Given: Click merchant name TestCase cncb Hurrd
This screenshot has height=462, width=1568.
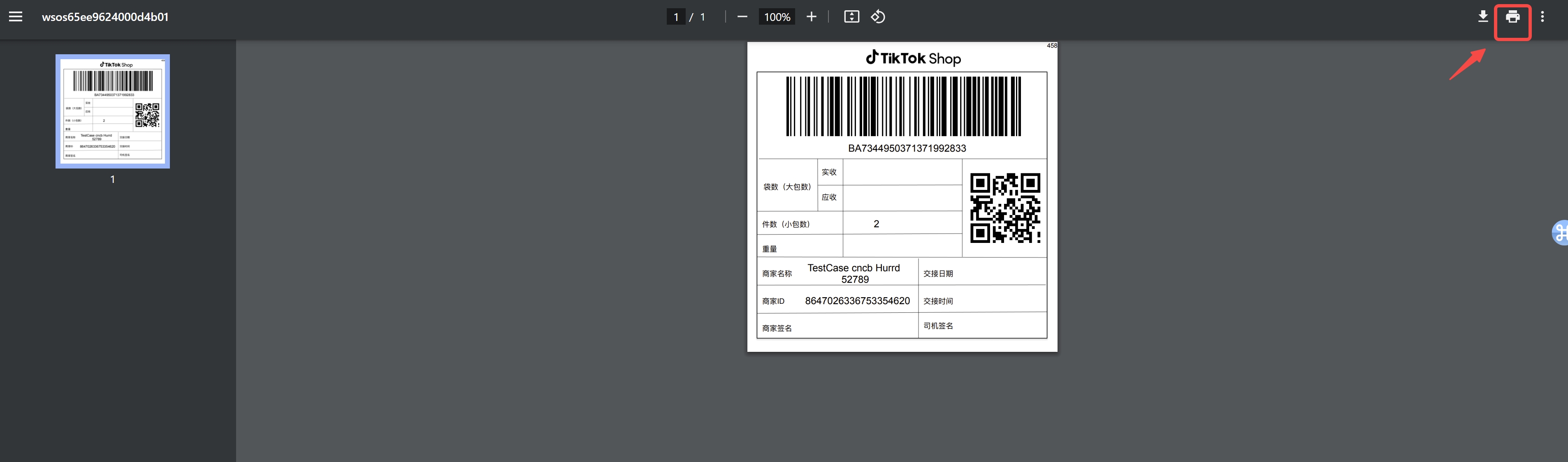Looking at the screenshot, I should click(x=854, y=268).
